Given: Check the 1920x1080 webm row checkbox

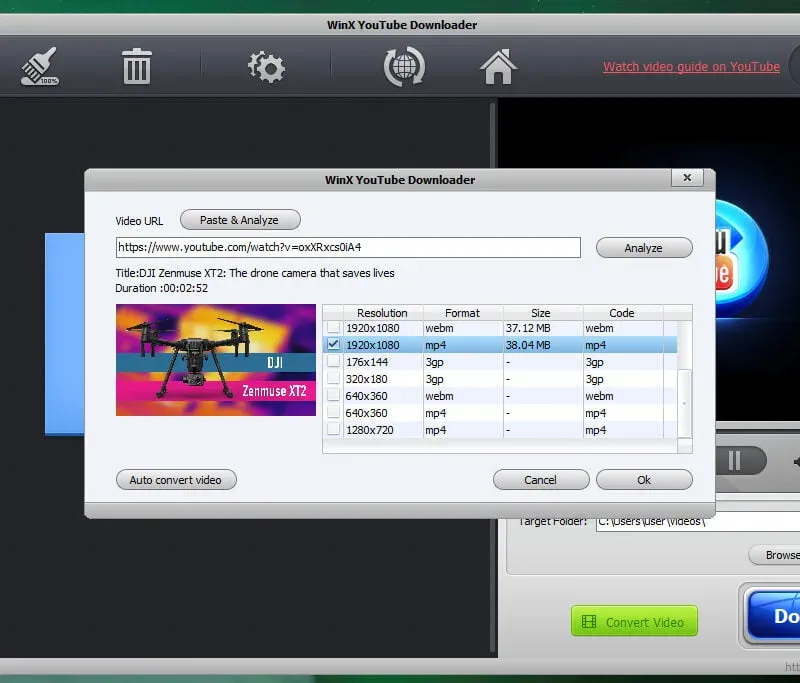Looking at the screenshot, I should click(333, 327).
